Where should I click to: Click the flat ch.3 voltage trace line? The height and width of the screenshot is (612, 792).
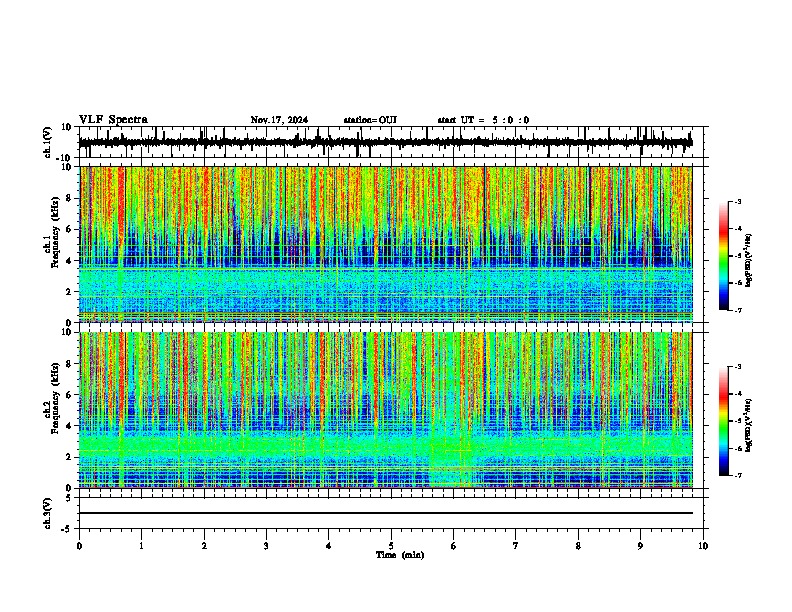[385, 513]
